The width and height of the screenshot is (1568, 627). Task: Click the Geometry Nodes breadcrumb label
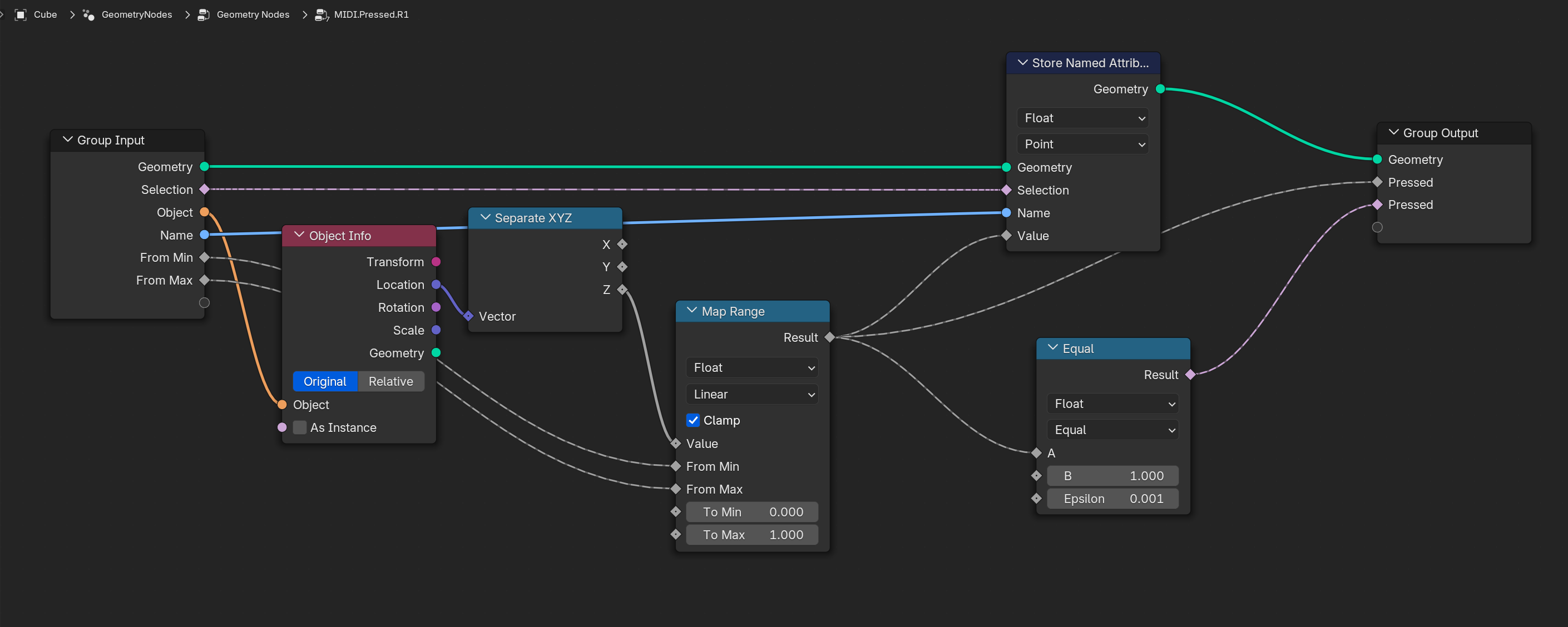253,14
